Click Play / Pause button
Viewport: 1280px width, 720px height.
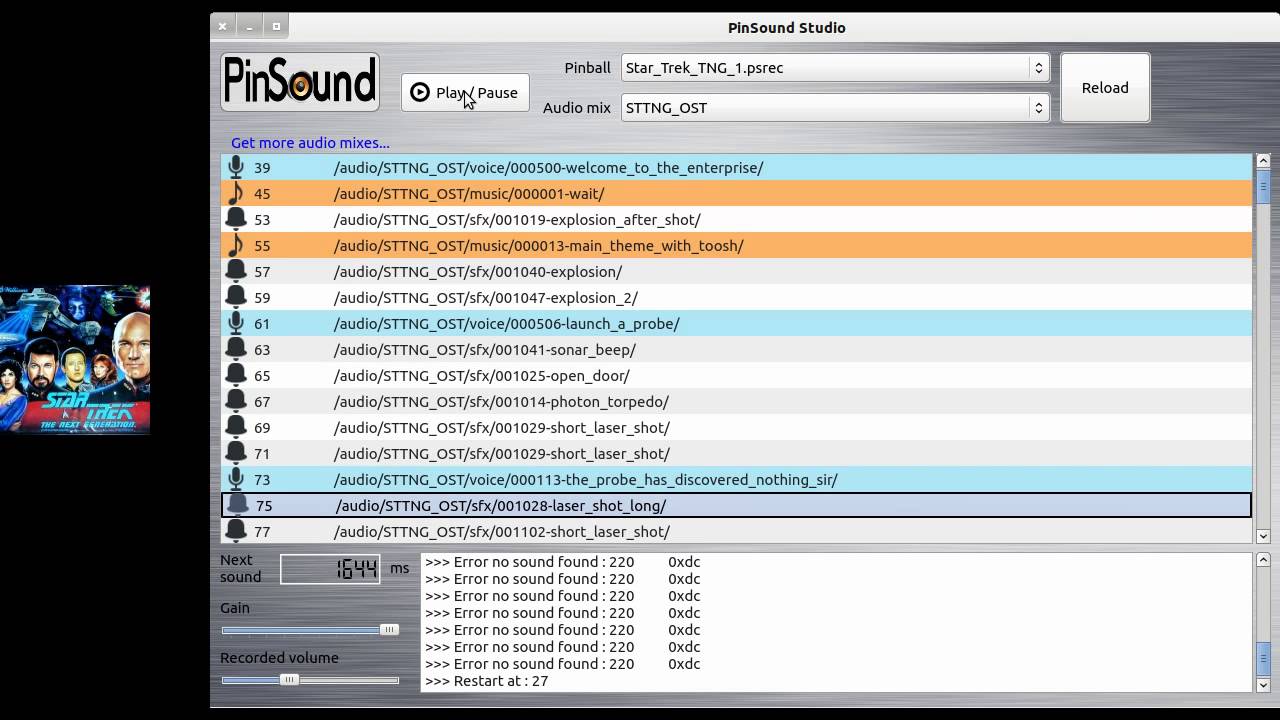tap(465, 92)
